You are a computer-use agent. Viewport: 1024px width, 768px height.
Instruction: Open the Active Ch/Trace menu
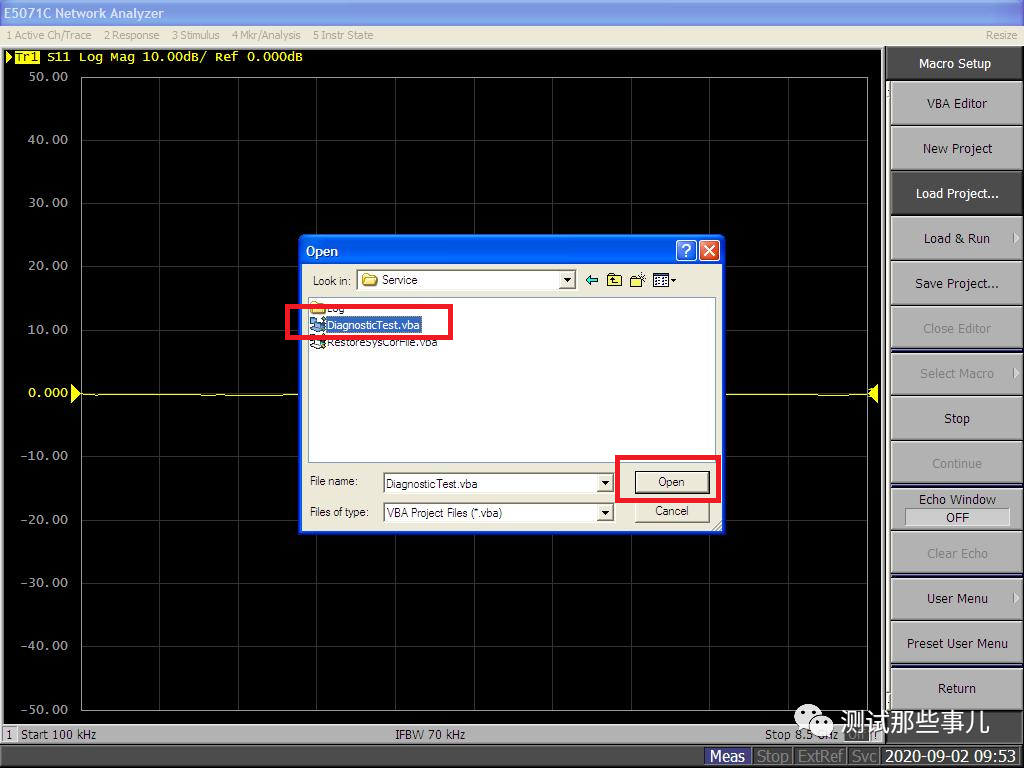coord(49,35)
